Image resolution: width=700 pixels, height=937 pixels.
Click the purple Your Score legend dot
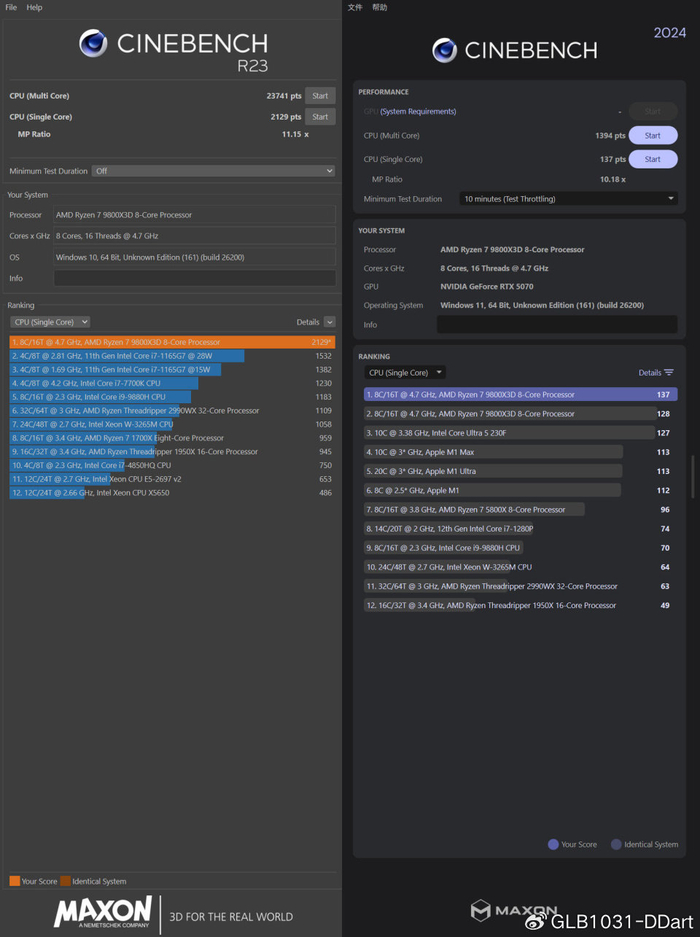553,844
